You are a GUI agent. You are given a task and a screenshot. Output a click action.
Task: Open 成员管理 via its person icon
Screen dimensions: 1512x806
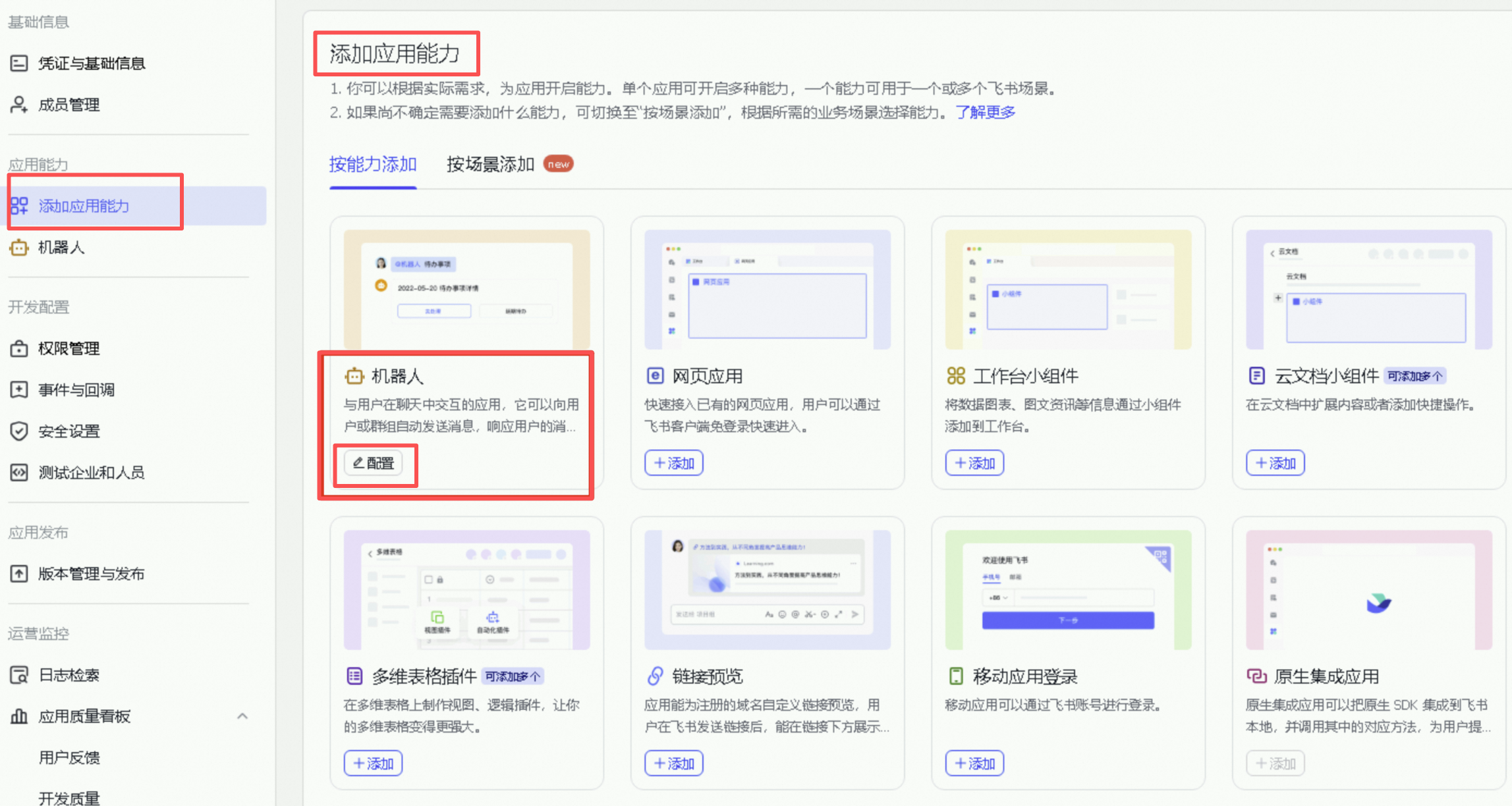pos(19,105)
